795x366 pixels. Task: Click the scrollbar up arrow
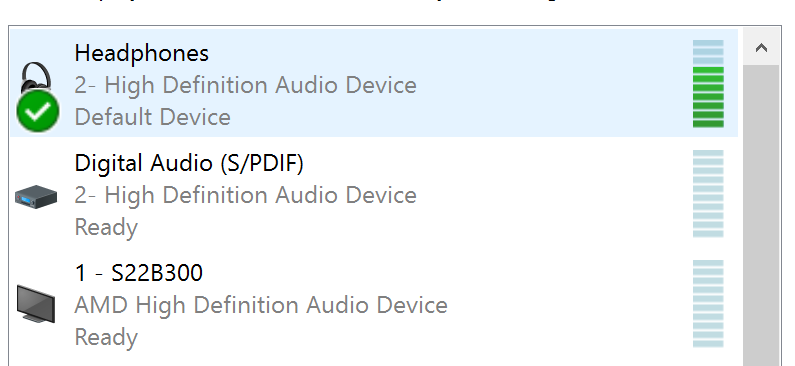click(761, 48)
